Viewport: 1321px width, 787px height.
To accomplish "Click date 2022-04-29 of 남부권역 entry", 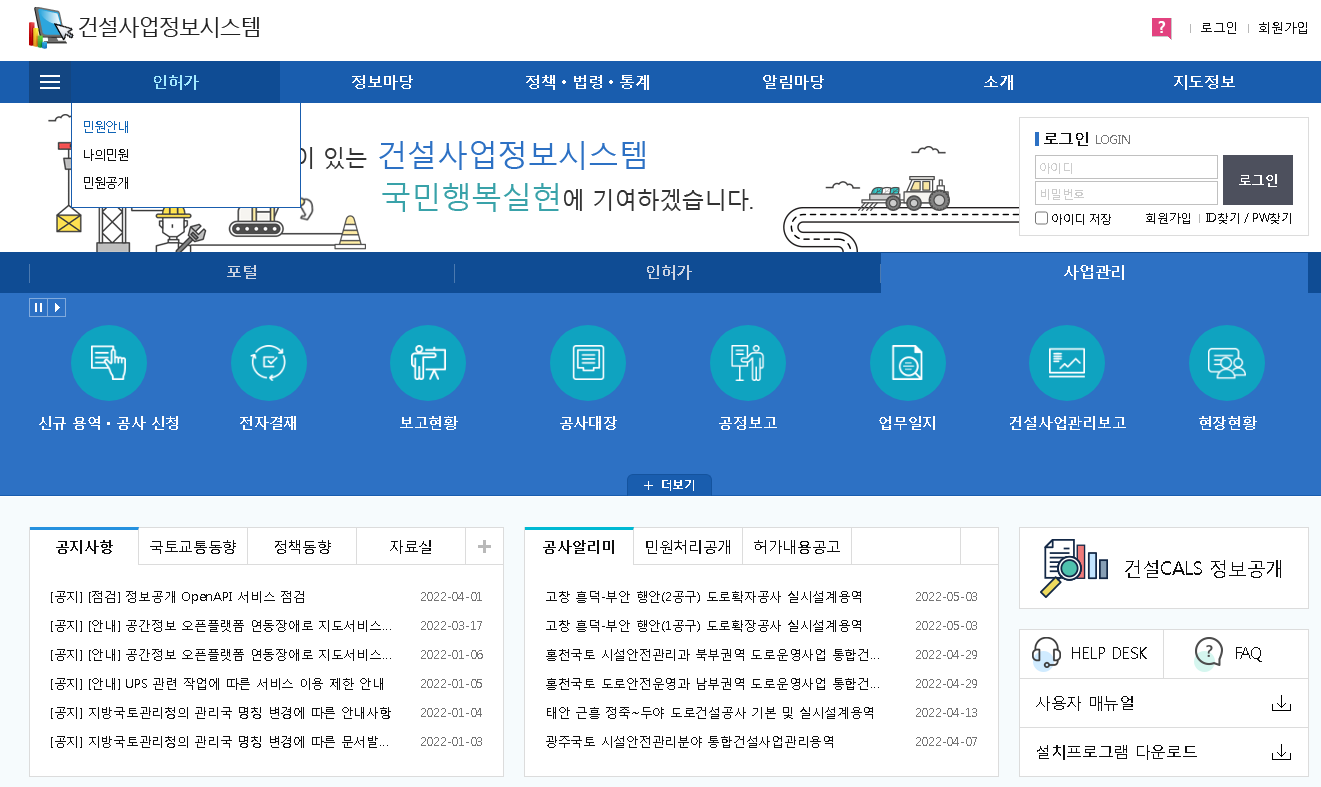I will point(946,684).
